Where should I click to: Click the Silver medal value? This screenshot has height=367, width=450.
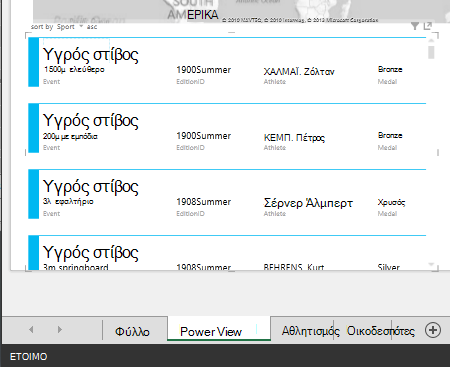coord(389,267)
